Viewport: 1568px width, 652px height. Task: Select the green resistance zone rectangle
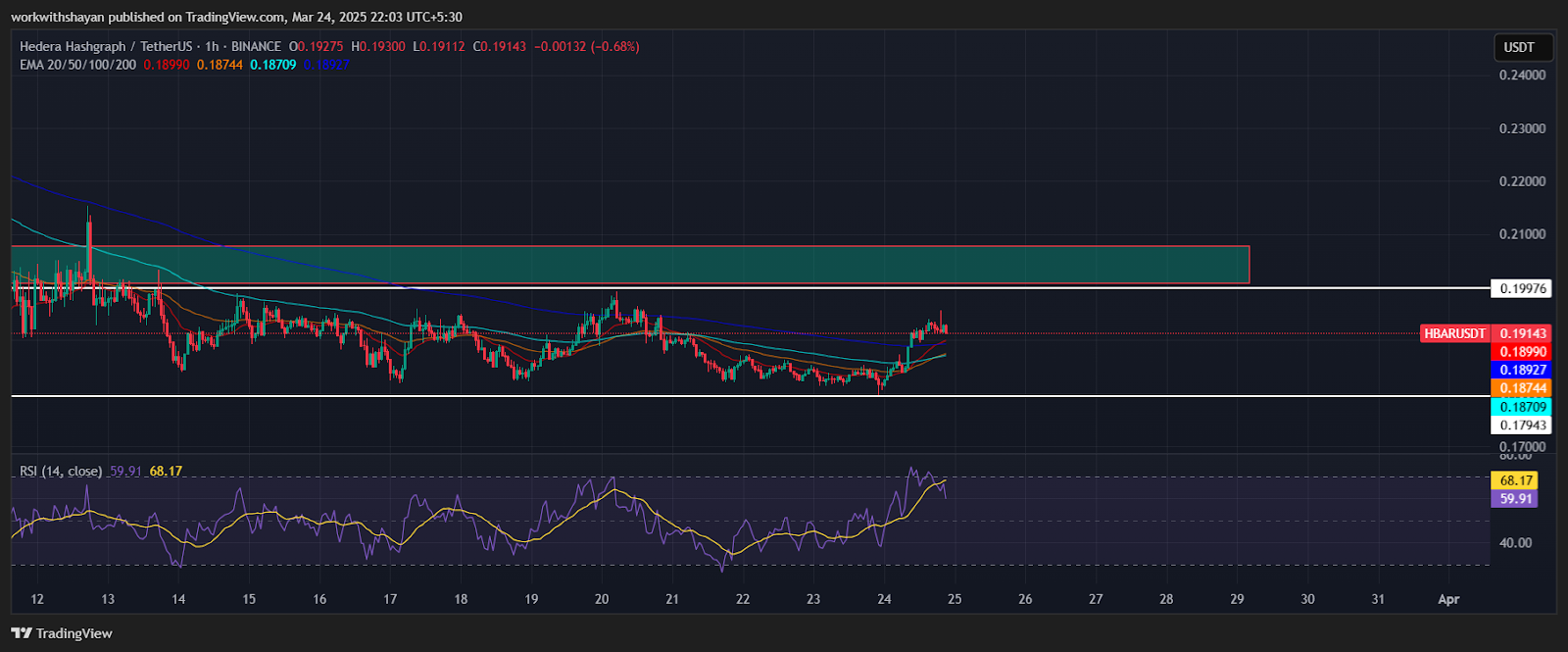(x=627, y=265)
